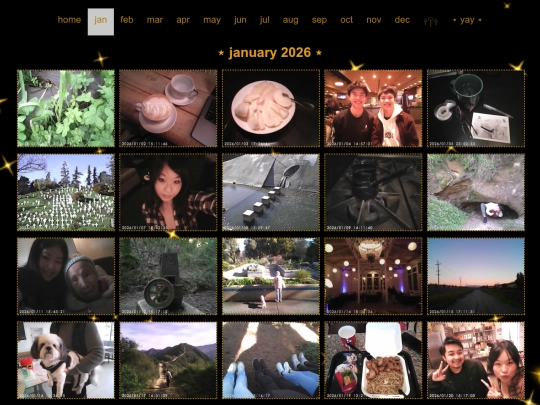The height and width of the screenshot is (405, 540).
Task: Click the mushroom icon in navigation
Action: [431, 21]
